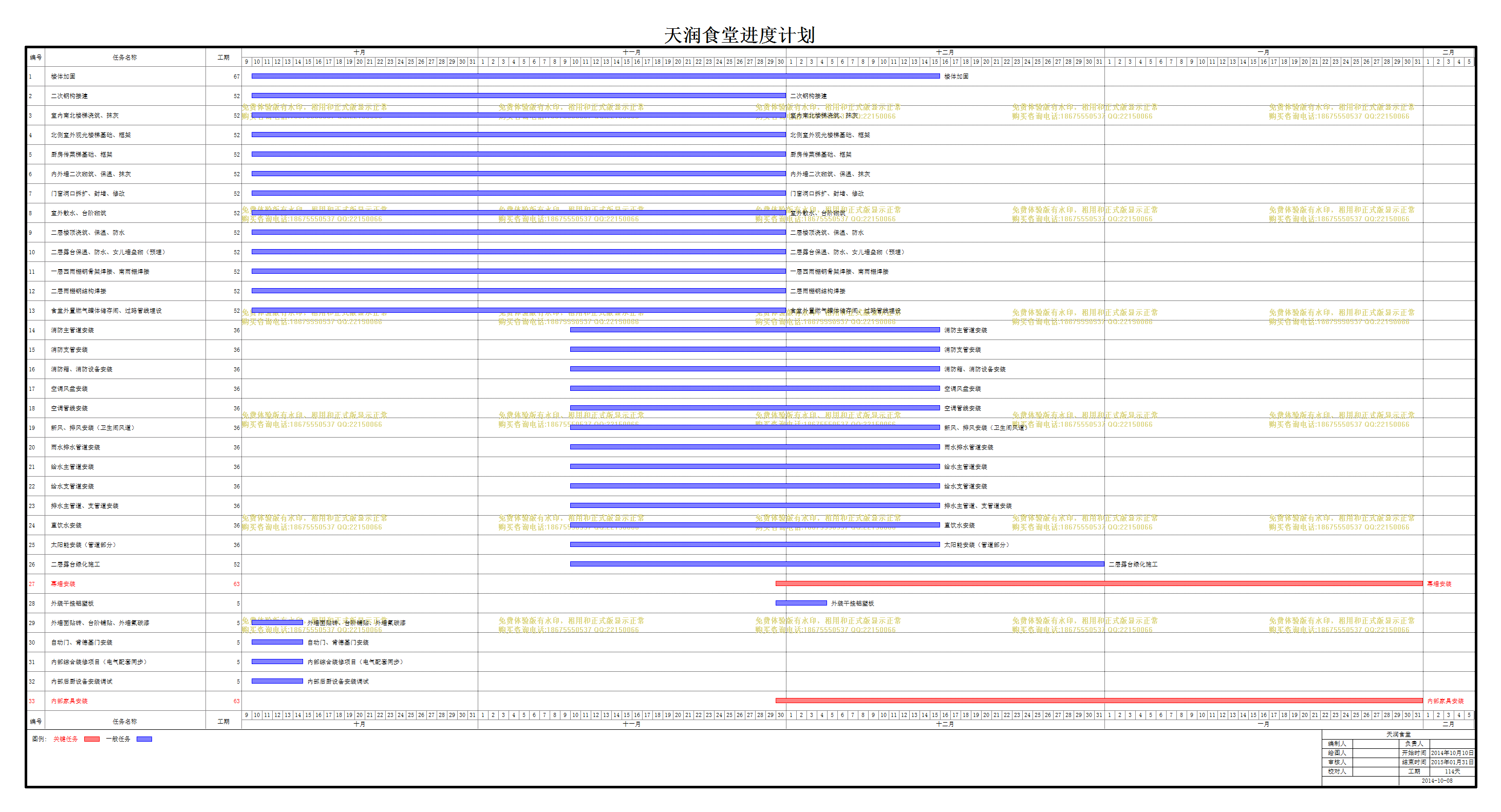This screenshot has height=812, width=1501.
Task: Select red critical task name 内部家具安装 in task column
Action: pyautogui.click(x=69, y=702)
